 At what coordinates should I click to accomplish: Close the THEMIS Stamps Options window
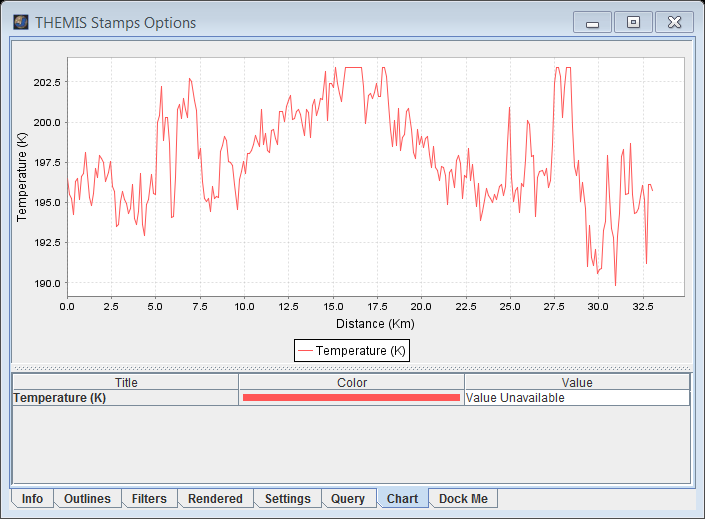[x=675, y=22]
